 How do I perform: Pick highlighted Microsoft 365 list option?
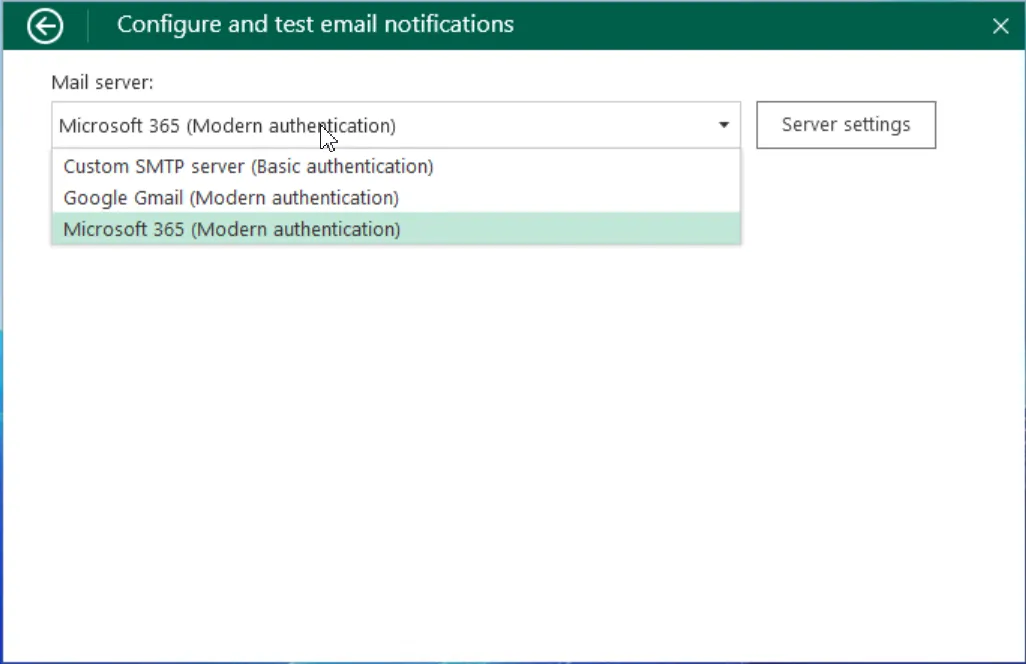(231, 229)
